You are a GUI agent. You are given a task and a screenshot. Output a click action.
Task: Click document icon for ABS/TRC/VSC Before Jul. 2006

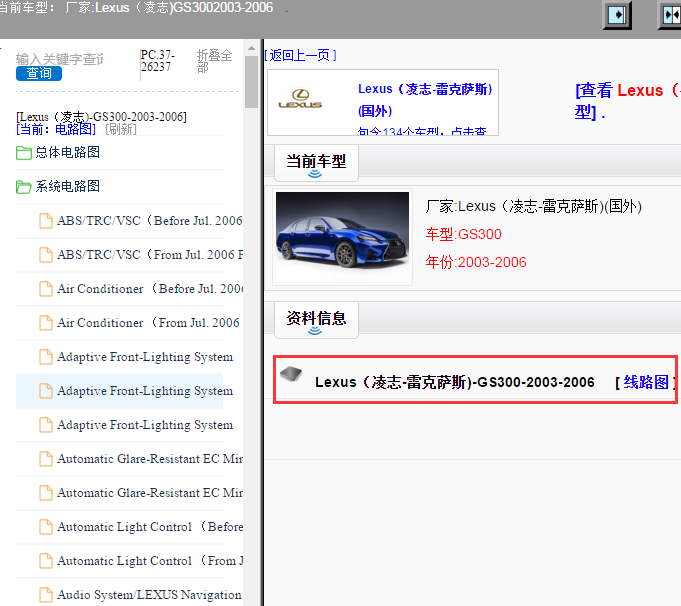(x=46, y=221)
